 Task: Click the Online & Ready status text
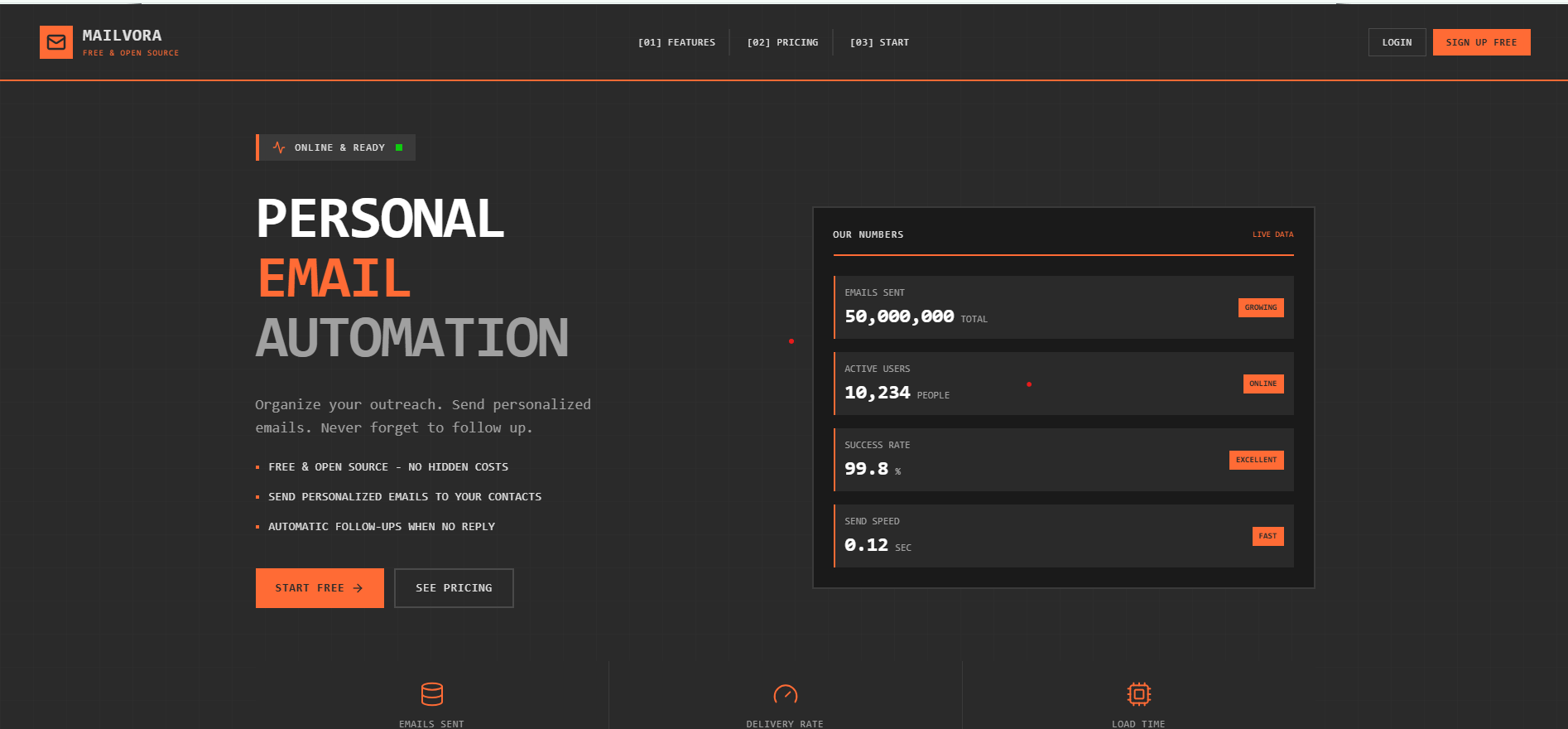coord(339,147)
